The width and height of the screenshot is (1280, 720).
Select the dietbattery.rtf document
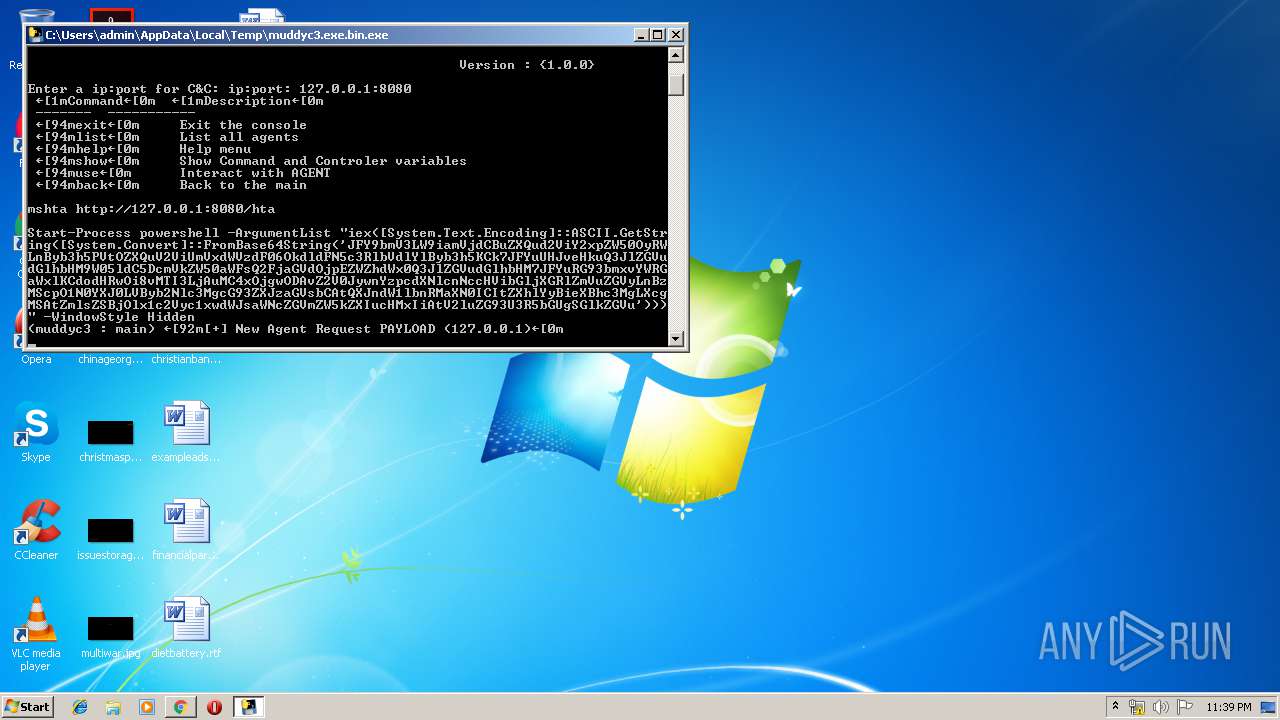click(186, 628)
